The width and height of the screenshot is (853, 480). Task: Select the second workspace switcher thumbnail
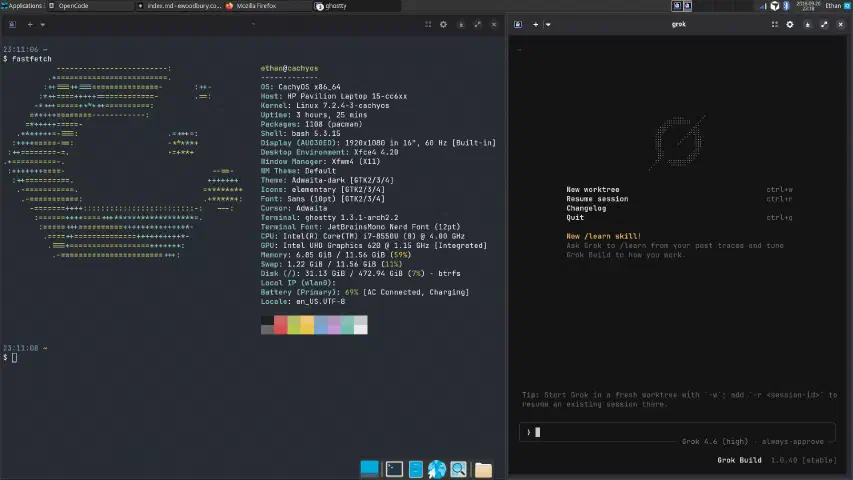(x=687, y=5)
